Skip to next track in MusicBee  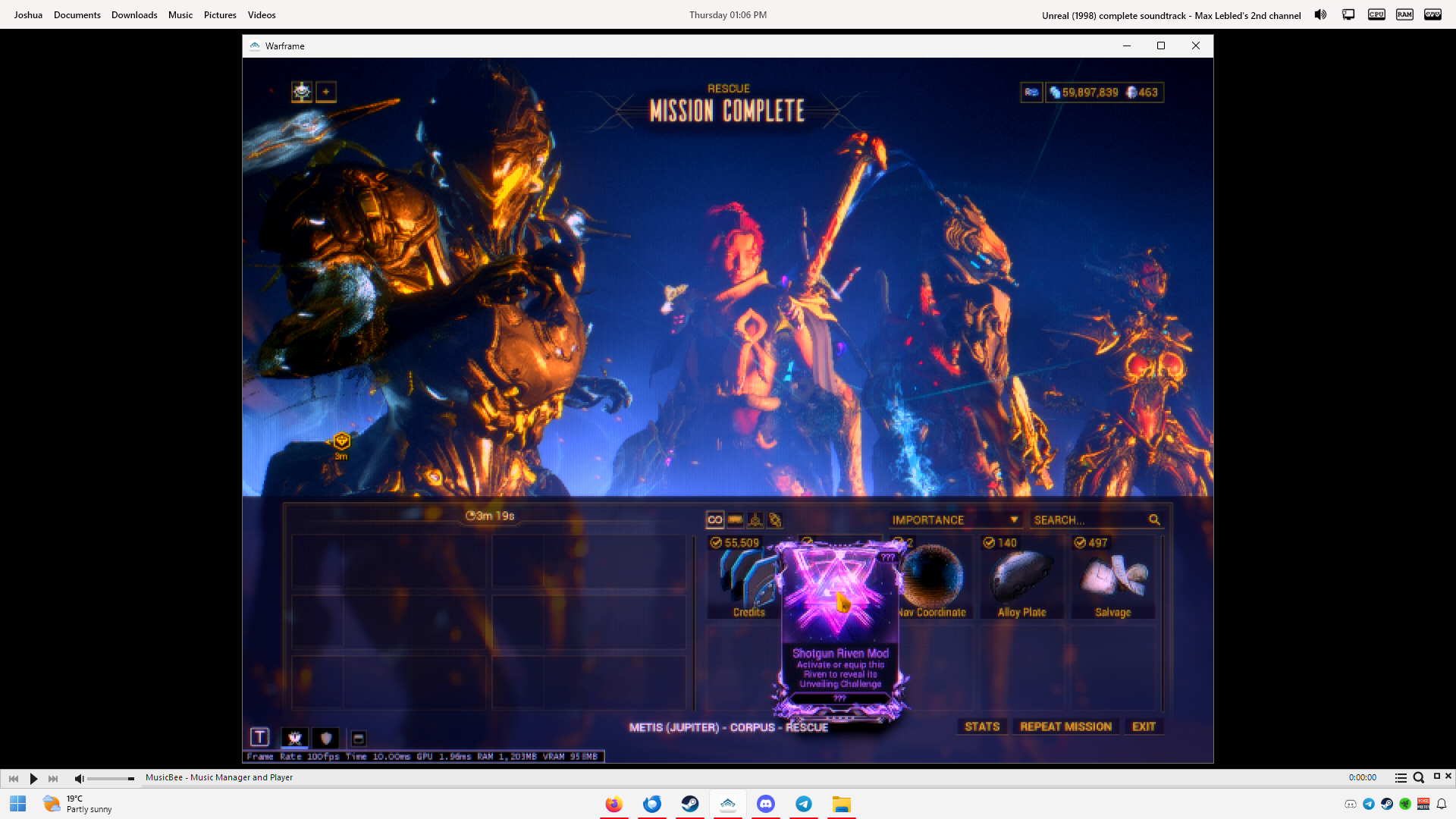(53, 778)
